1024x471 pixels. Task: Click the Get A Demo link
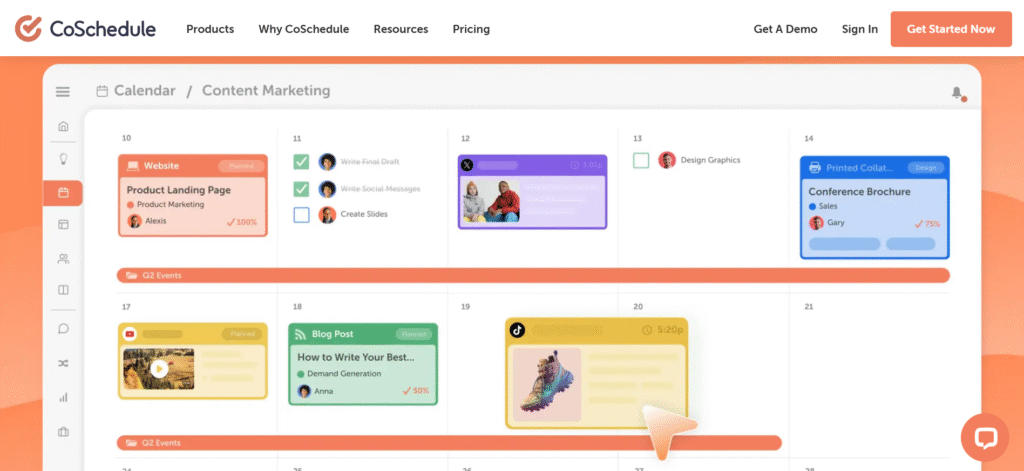coord(785,29)
